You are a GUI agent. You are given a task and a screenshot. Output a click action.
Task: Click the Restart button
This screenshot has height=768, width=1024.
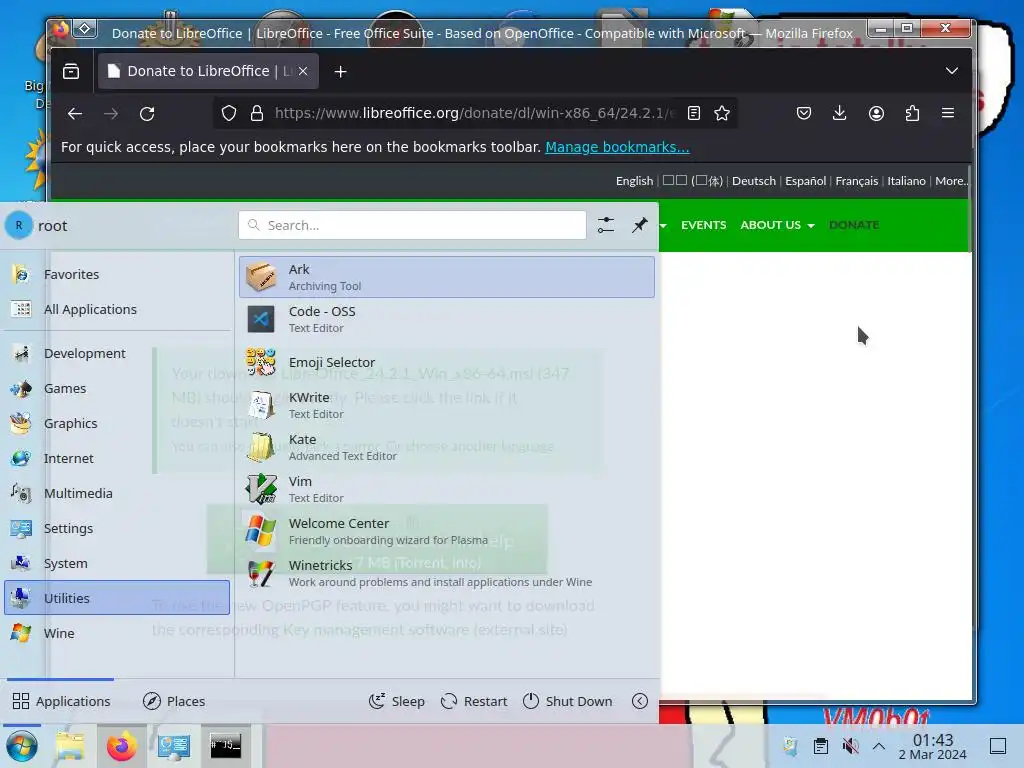click(474, 701)
